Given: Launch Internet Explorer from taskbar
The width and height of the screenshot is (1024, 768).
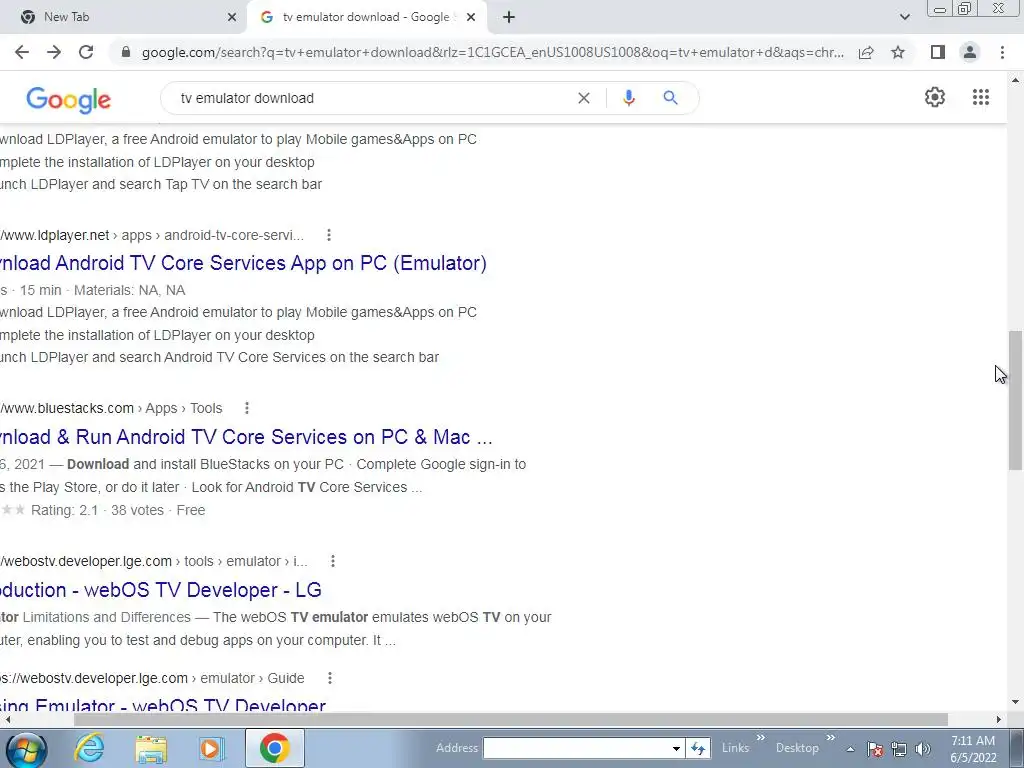Looking at the screenshot, I should click(89, 748).
